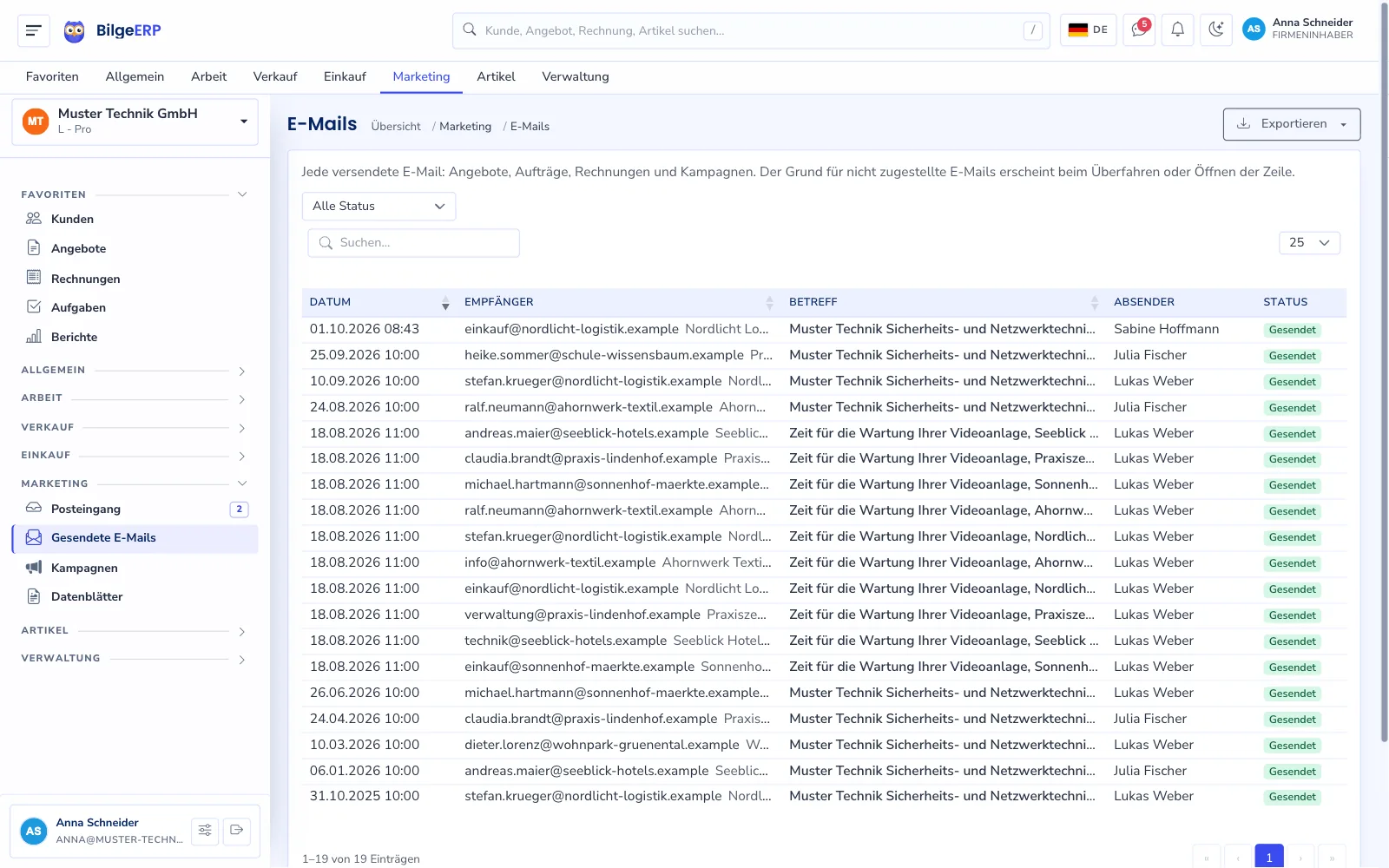Collapse the Marketing sidebar section

pos(135,483)
